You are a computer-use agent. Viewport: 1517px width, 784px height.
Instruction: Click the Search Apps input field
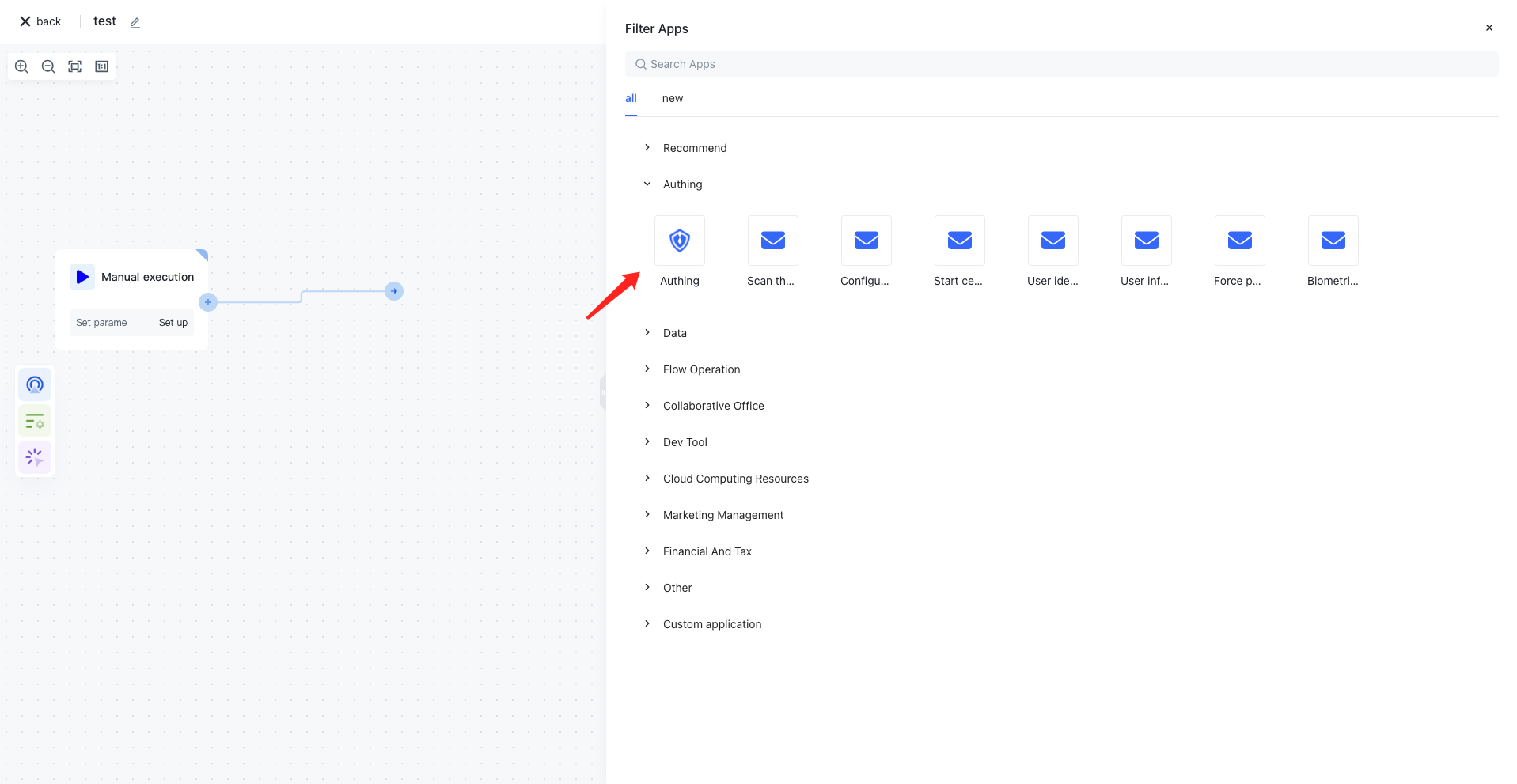pyautogui.click(x=1060, y=64)
